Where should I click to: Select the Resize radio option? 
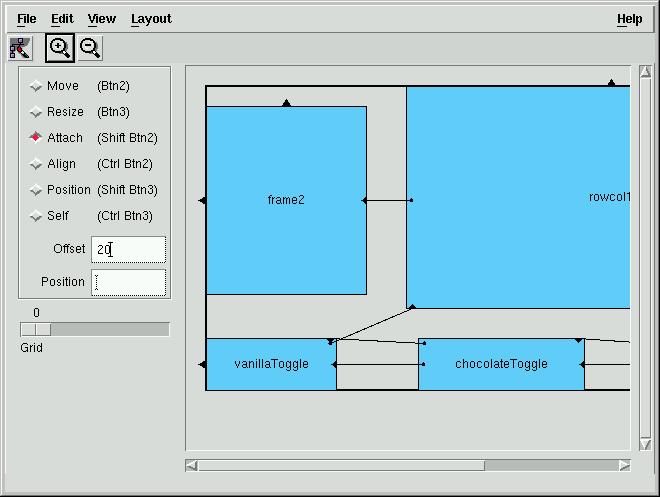pos(35,112)
